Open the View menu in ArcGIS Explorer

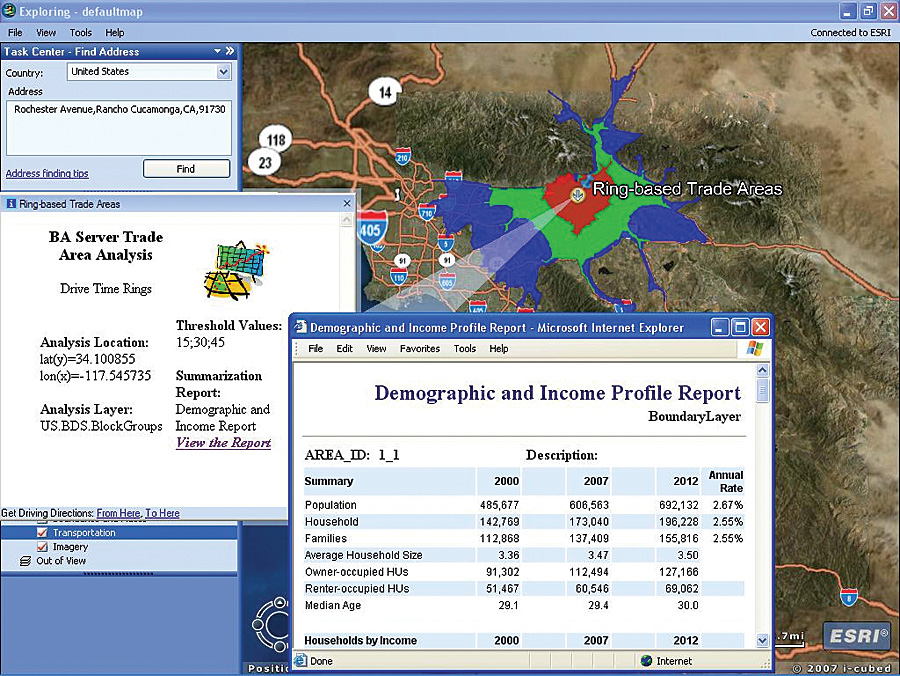(46, 33)
